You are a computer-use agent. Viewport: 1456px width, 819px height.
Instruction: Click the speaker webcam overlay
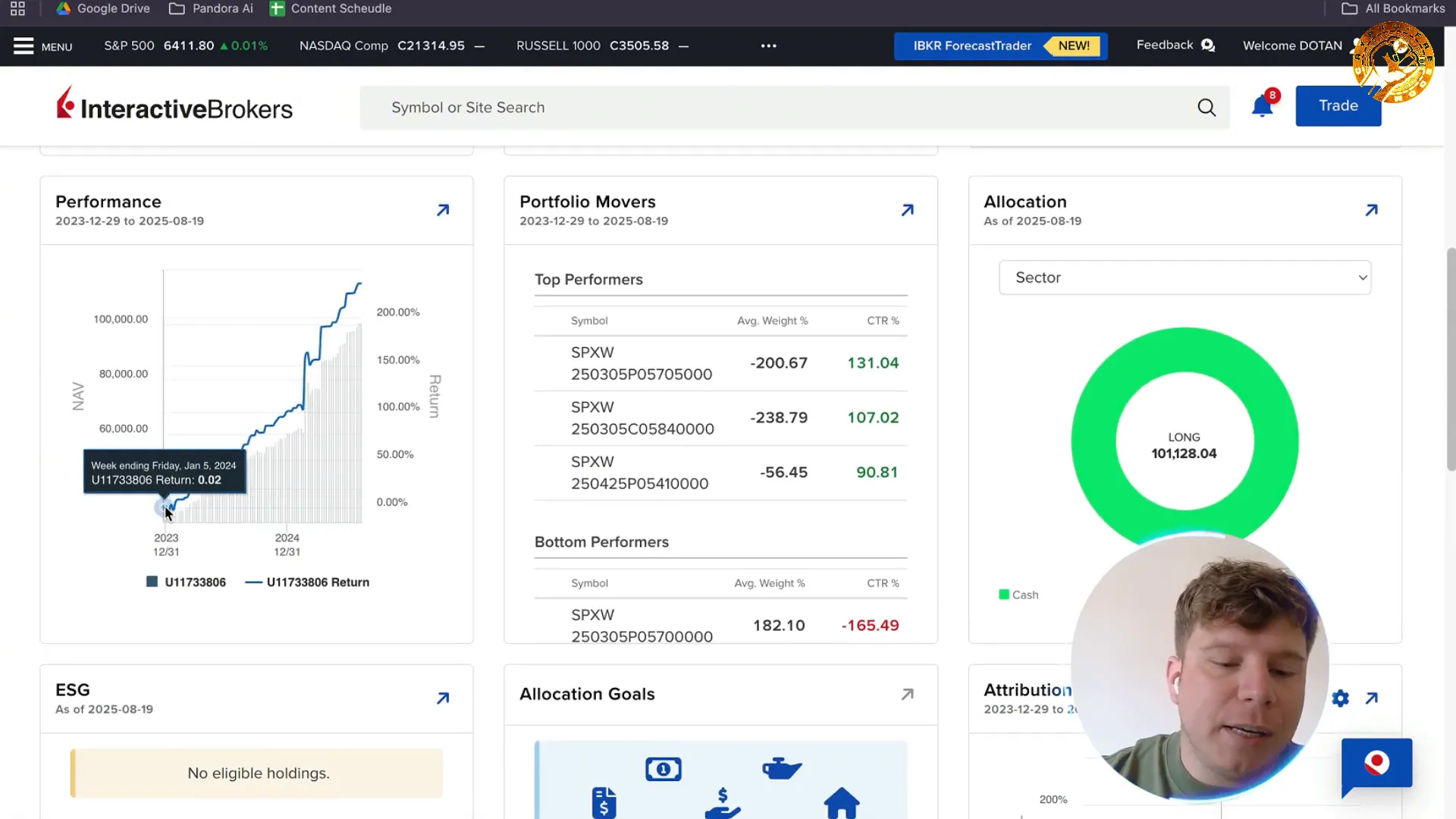[x=1200, y=669]
